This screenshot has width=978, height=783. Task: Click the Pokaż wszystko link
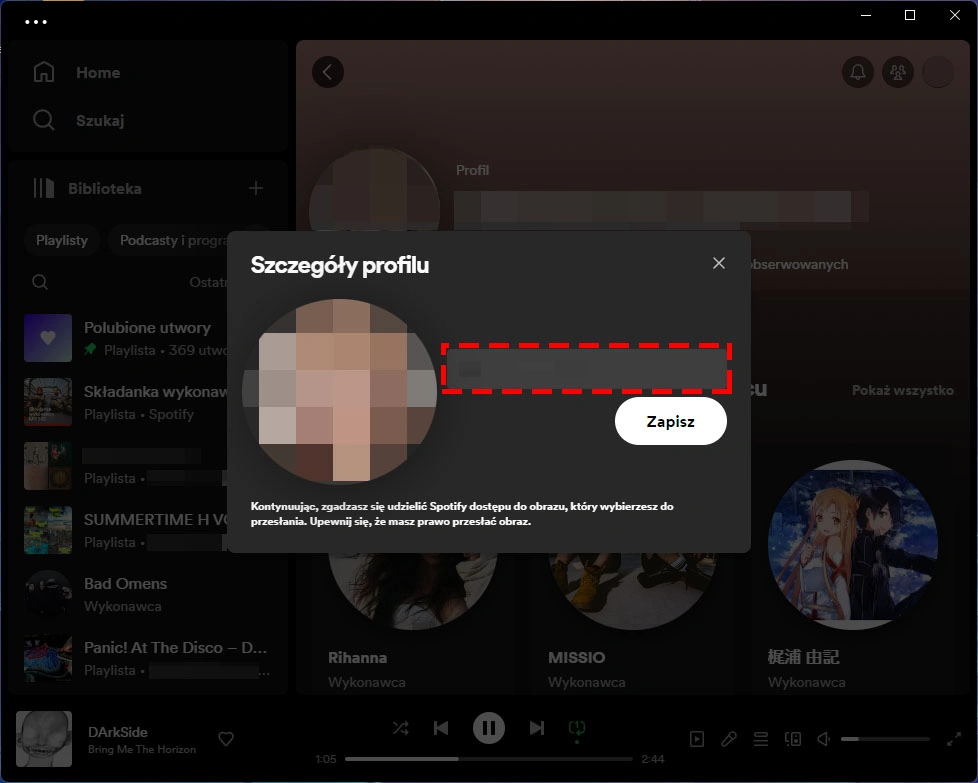click(x=903, y=391)
